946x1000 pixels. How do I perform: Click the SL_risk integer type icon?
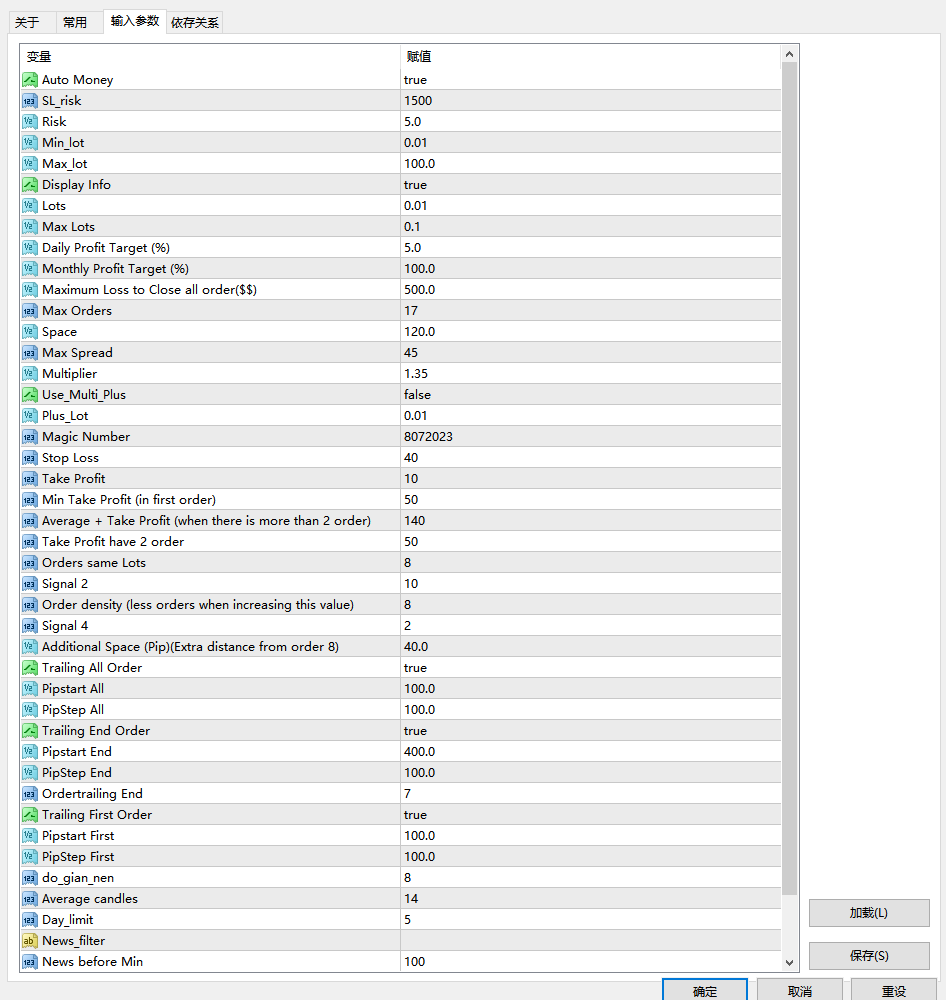click(x=29, y=101)
